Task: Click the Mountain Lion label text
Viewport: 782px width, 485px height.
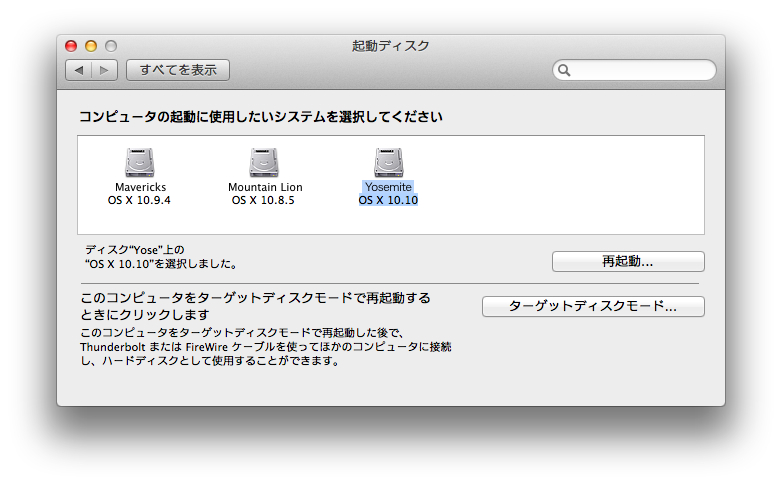Action: [265, 187]
